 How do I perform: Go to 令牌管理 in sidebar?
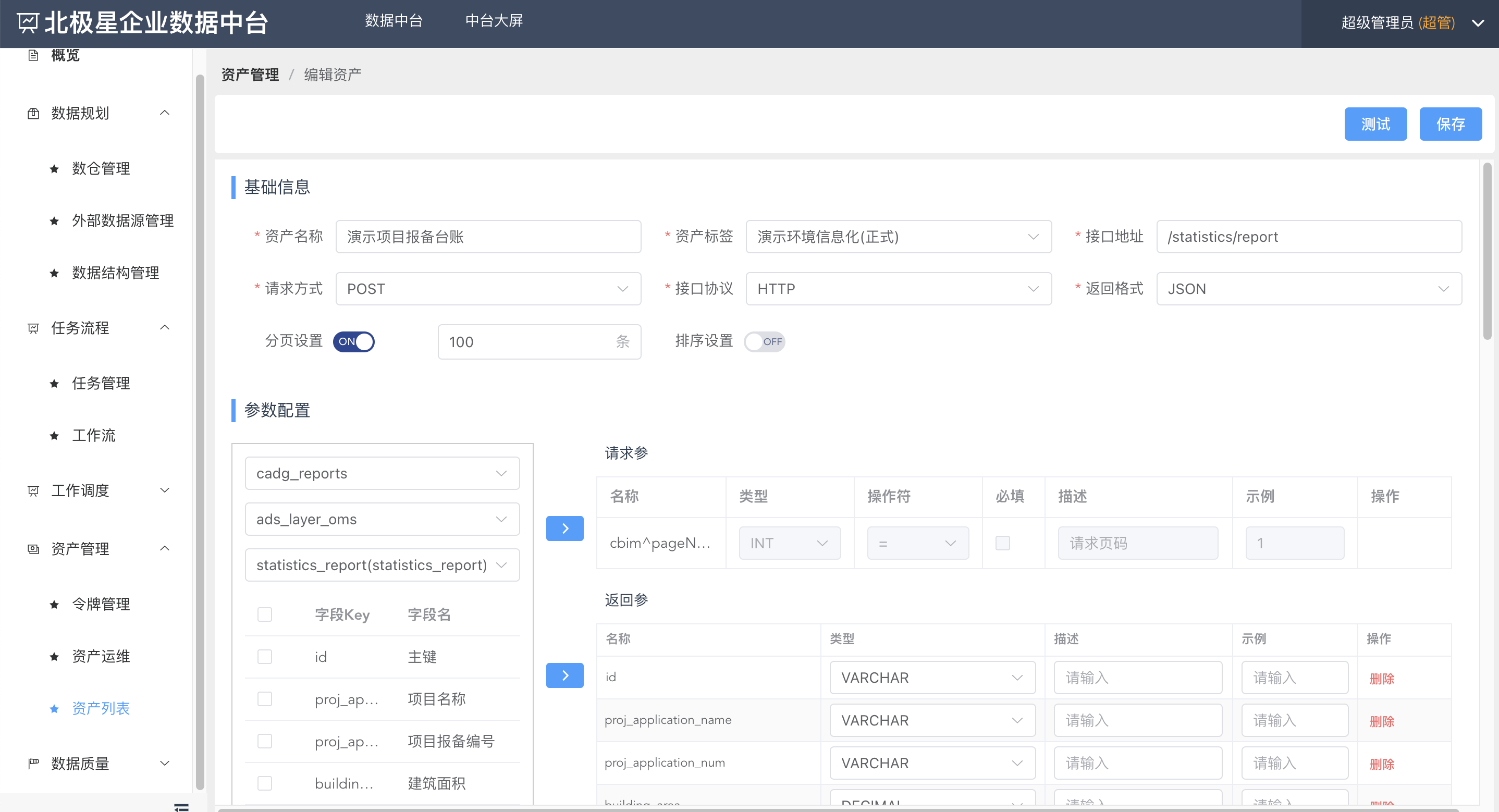point(101,604)
